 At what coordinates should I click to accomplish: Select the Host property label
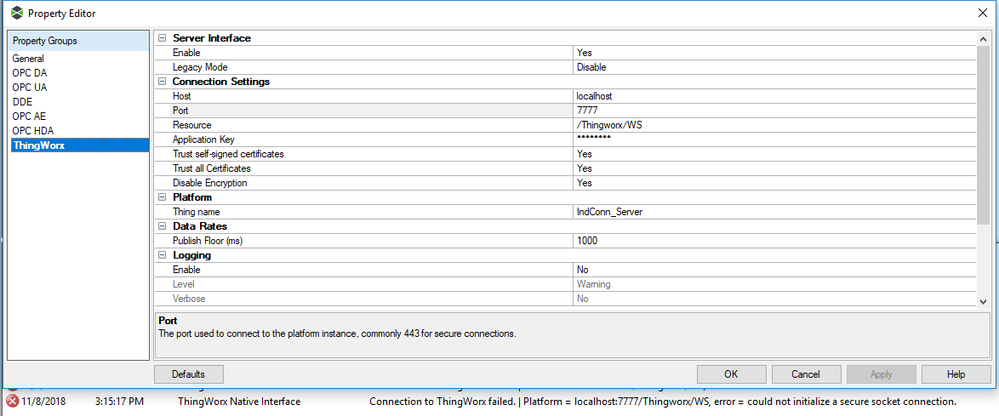[x=182, y=96]
